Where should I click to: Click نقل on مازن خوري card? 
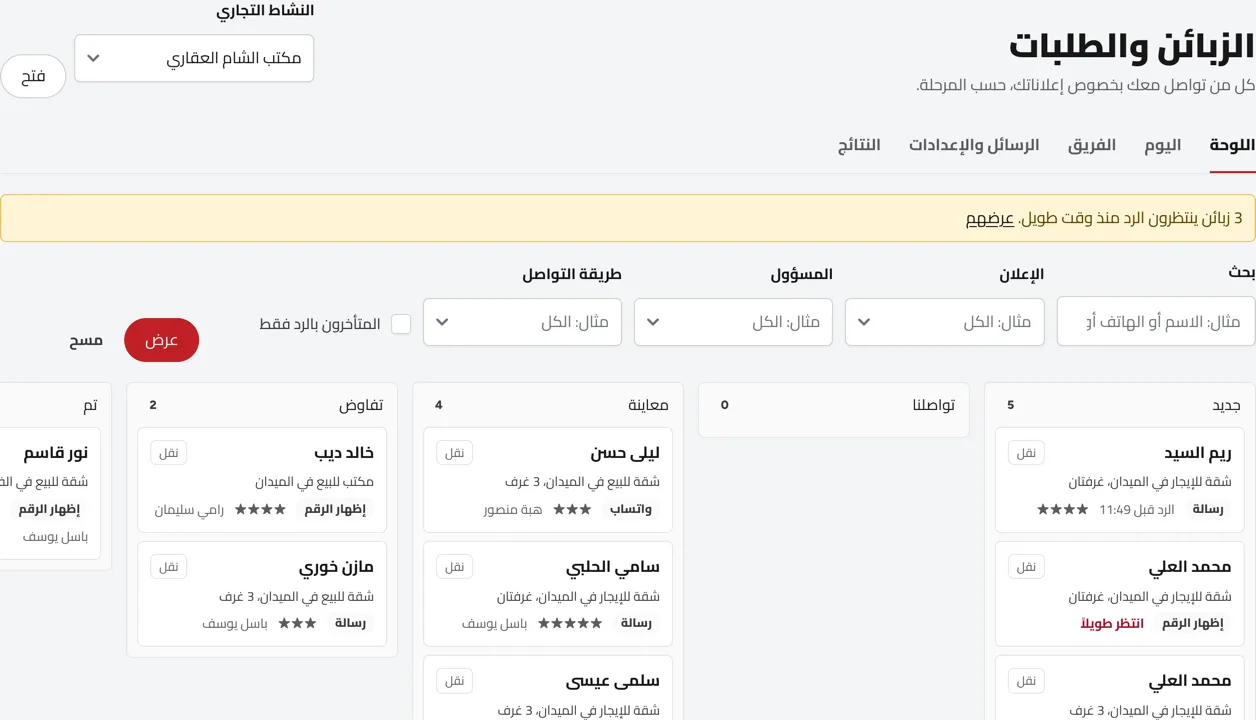click(x=169, y=567)
